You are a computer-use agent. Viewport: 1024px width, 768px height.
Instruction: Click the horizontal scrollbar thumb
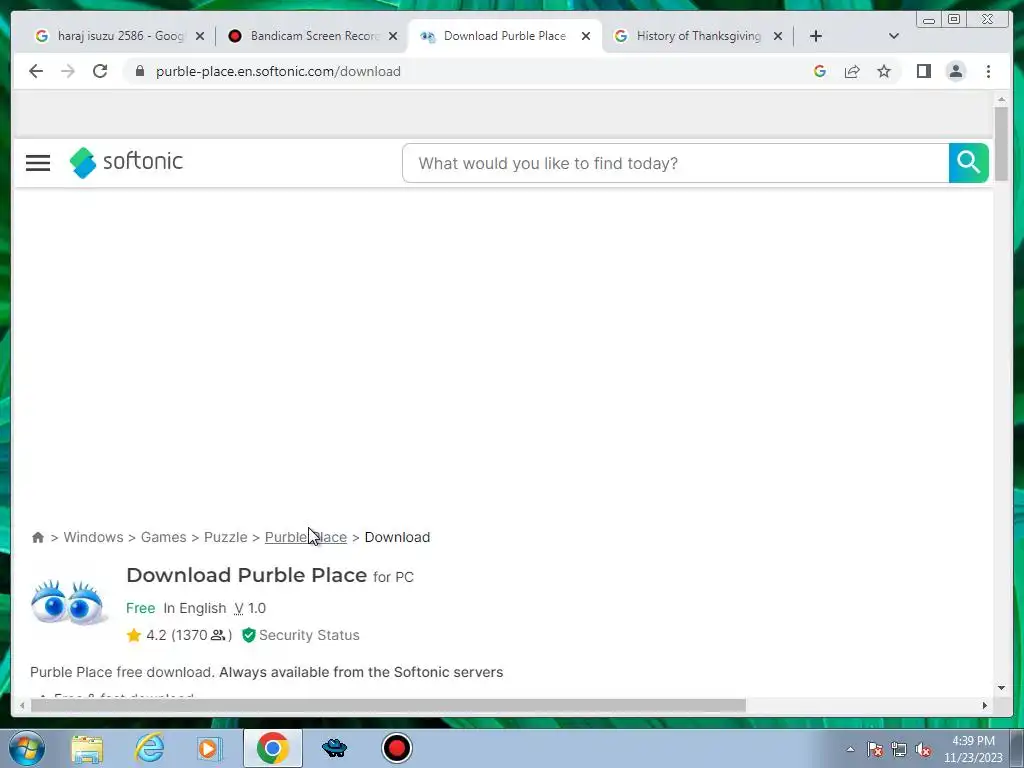pos(388,705)
